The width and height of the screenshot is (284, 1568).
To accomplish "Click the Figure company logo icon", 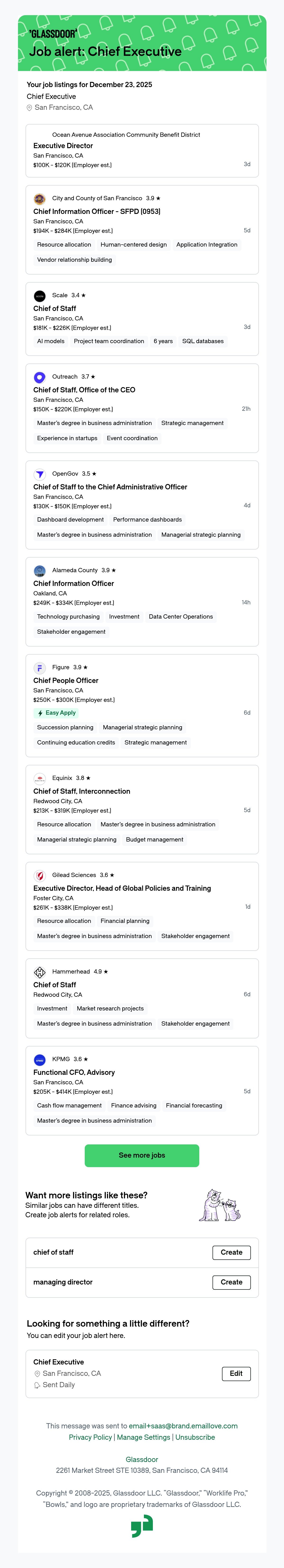I will pos(40,668).
